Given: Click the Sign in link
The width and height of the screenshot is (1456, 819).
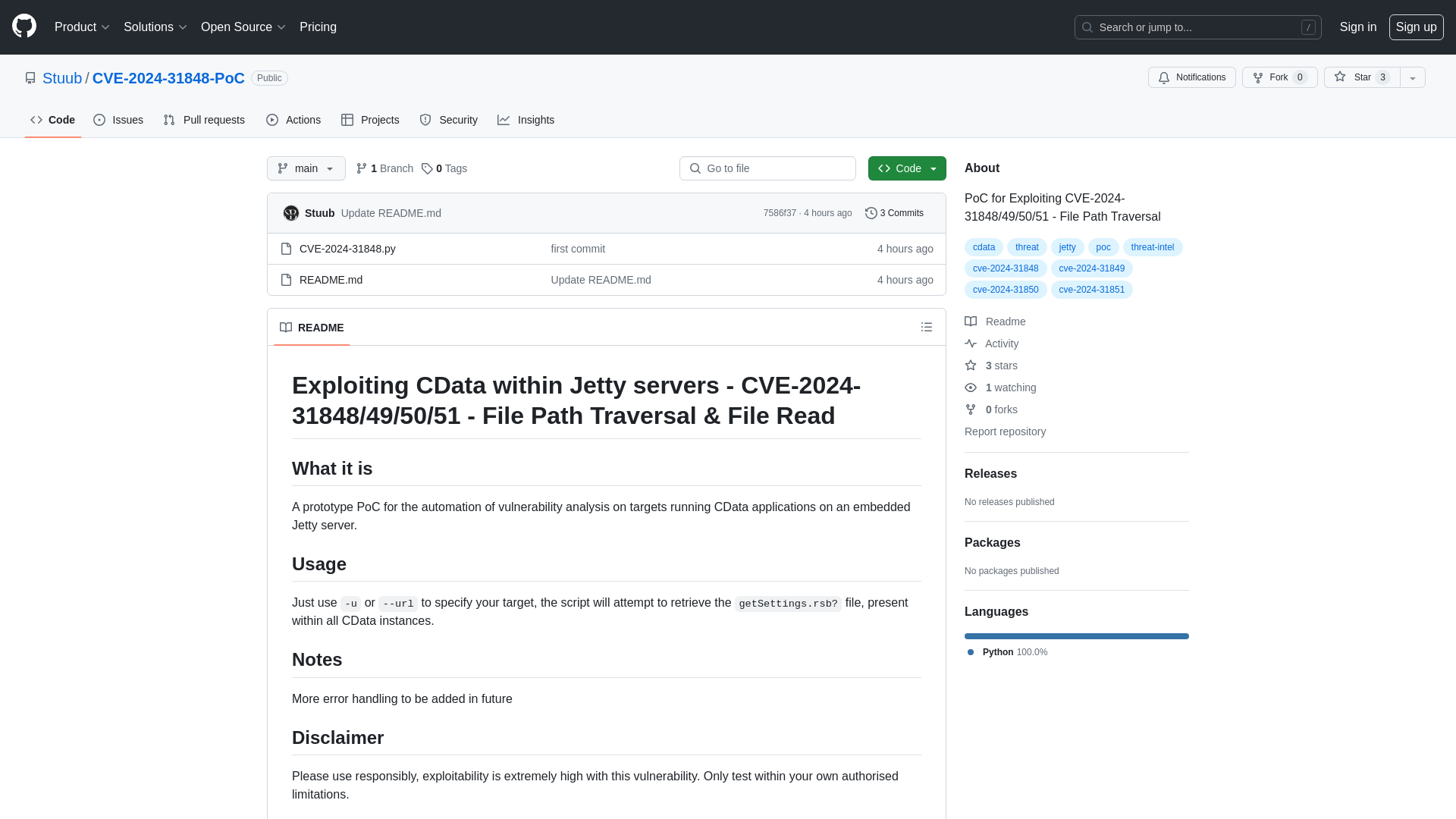Looking at the screenshot, I should [1357, 27].
